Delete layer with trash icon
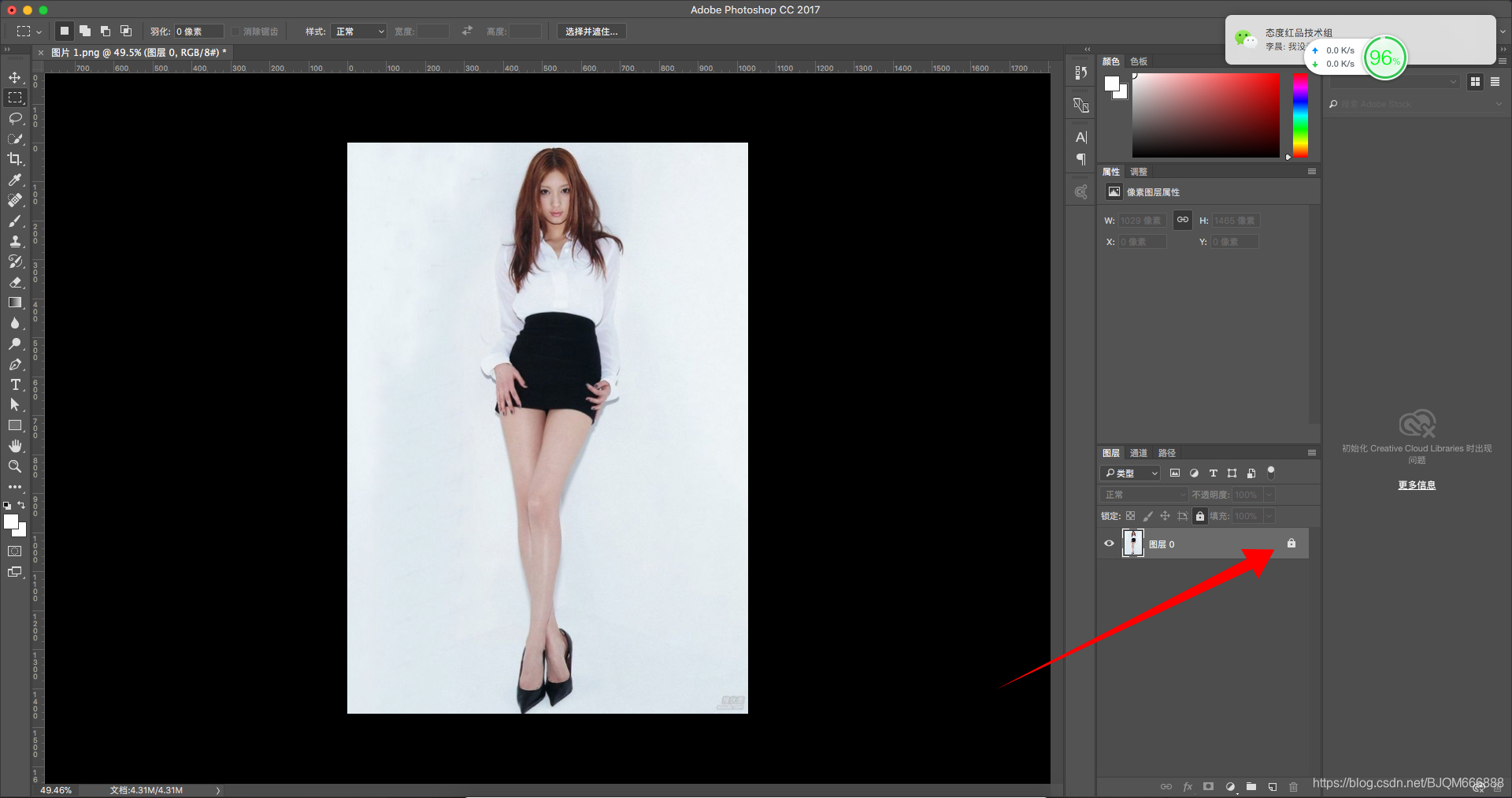Image resolution: width=1512 pixels, height=798 pixels. tap(1293, 786)
